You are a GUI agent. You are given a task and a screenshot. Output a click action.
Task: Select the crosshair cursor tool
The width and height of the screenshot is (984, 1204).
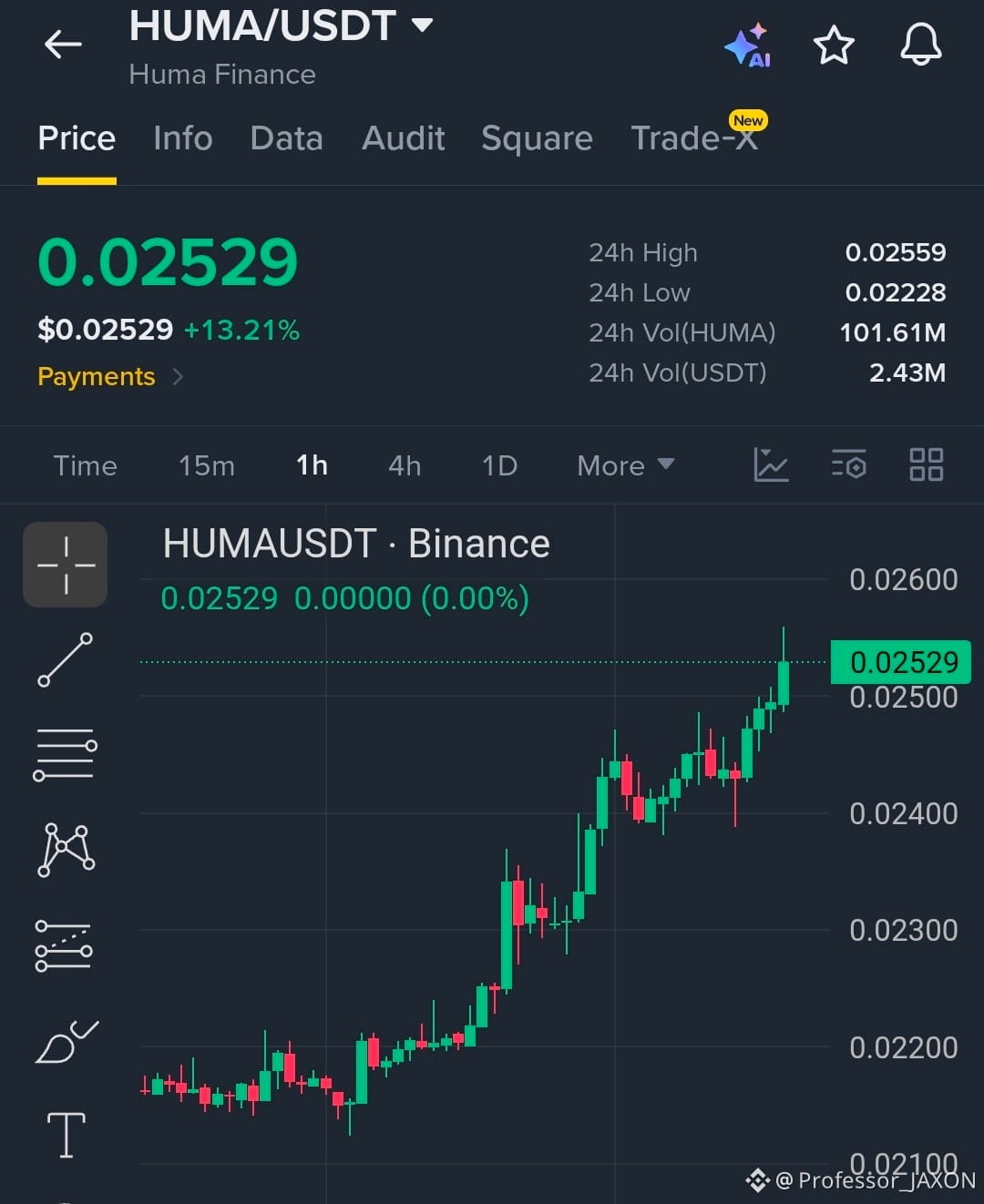tap(66, 565)
